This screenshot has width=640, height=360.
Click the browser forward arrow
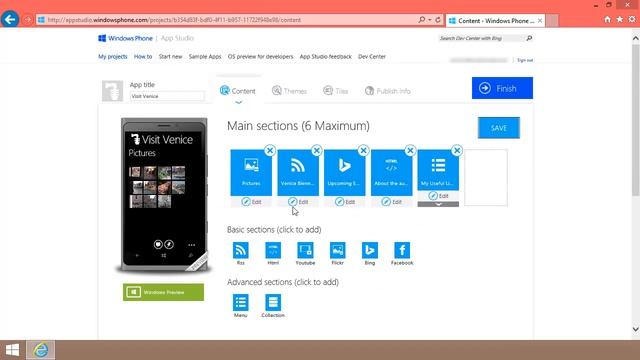[27, 20]
